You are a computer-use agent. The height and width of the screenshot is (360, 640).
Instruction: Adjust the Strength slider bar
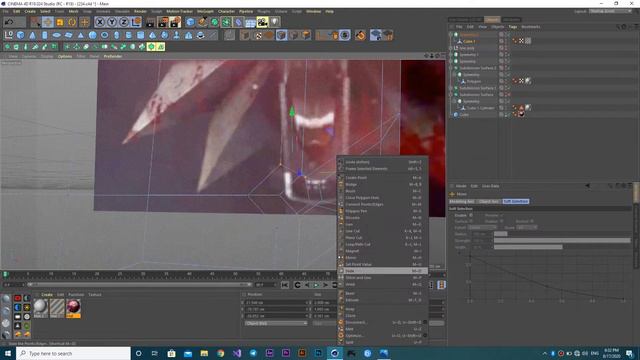(562, 241)
